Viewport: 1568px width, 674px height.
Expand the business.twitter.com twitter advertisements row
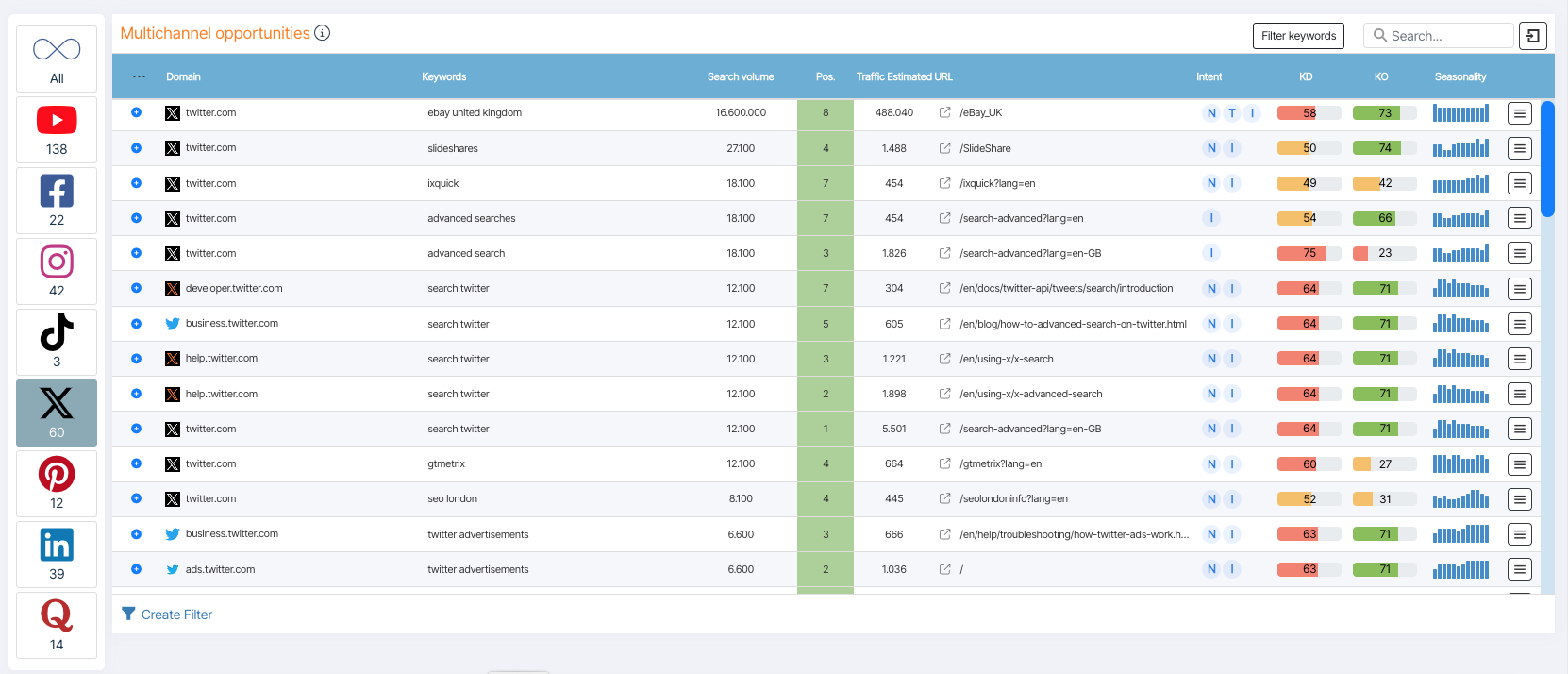(x=136, y=534)
